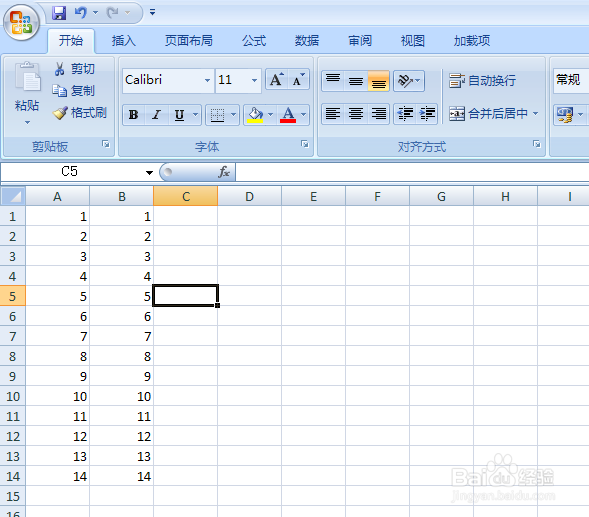Open the font size 11 dropdown
589x517 pixels.
(255, 80)
